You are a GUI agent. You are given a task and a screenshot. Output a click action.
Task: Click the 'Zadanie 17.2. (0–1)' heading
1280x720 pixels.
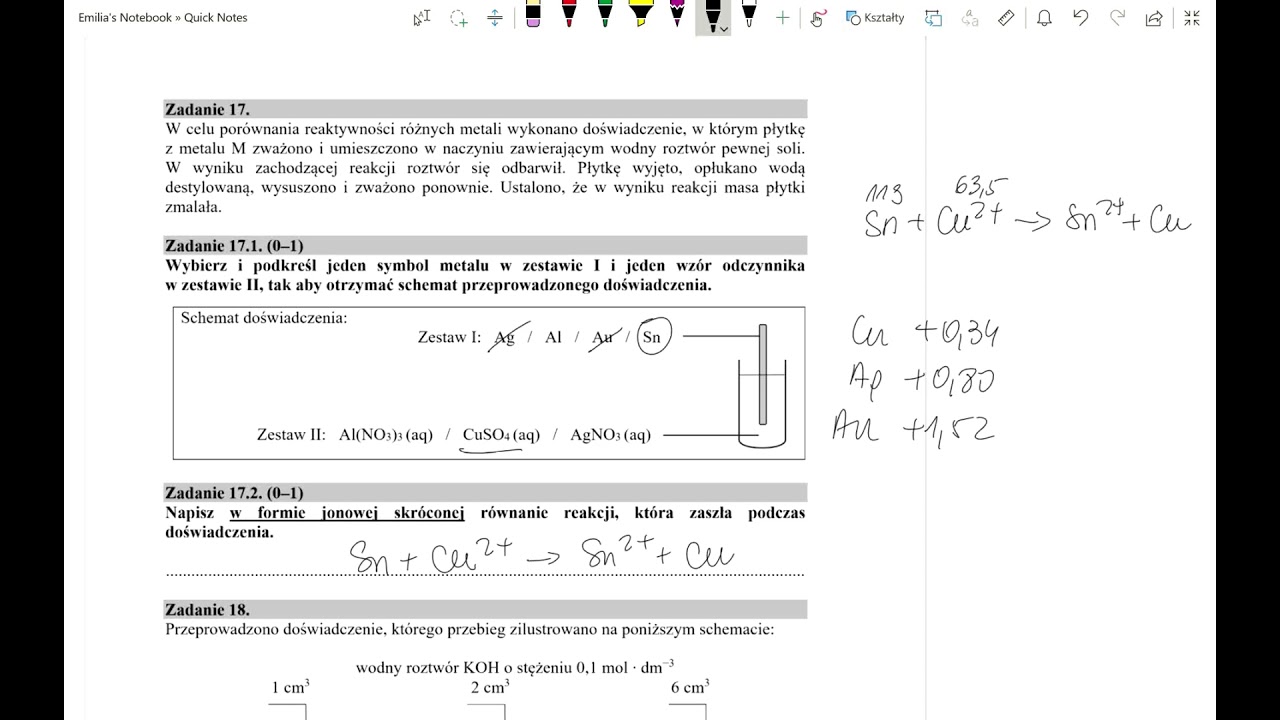234,493
